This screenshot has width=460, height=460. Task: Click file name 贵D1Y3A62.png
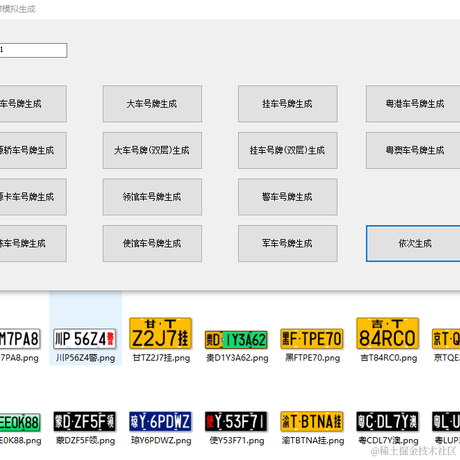[237, 358]
